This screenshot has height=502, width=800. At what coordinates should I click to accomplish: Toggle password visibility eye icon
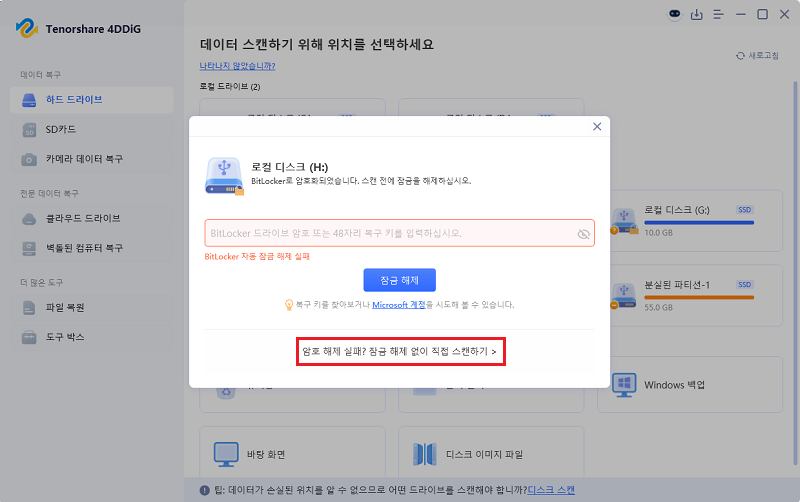tap(583, 234)
